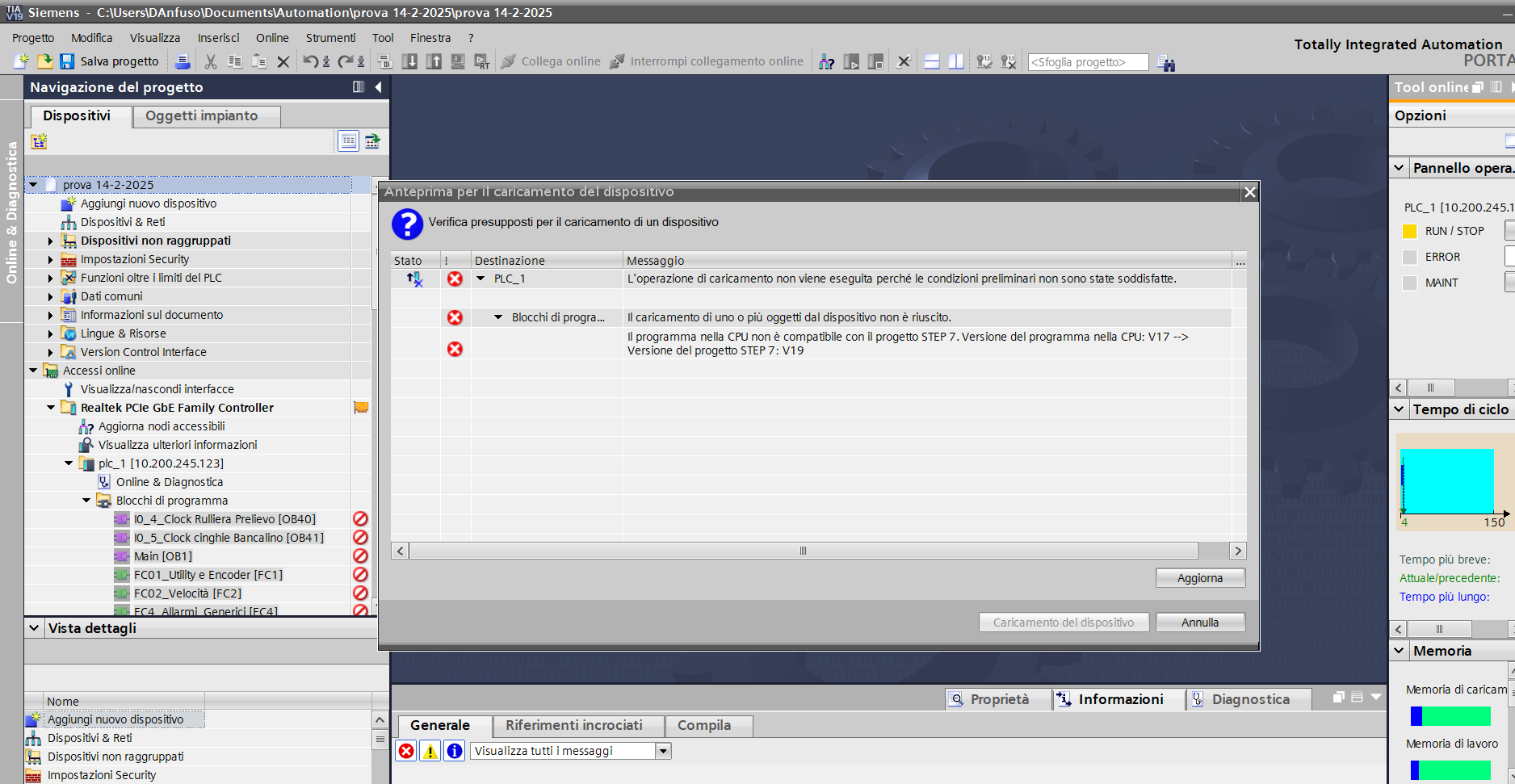This screenshot has width=1515, height=784.
Task: Click Annulla to cancel the dialog
Action: 1200,623
